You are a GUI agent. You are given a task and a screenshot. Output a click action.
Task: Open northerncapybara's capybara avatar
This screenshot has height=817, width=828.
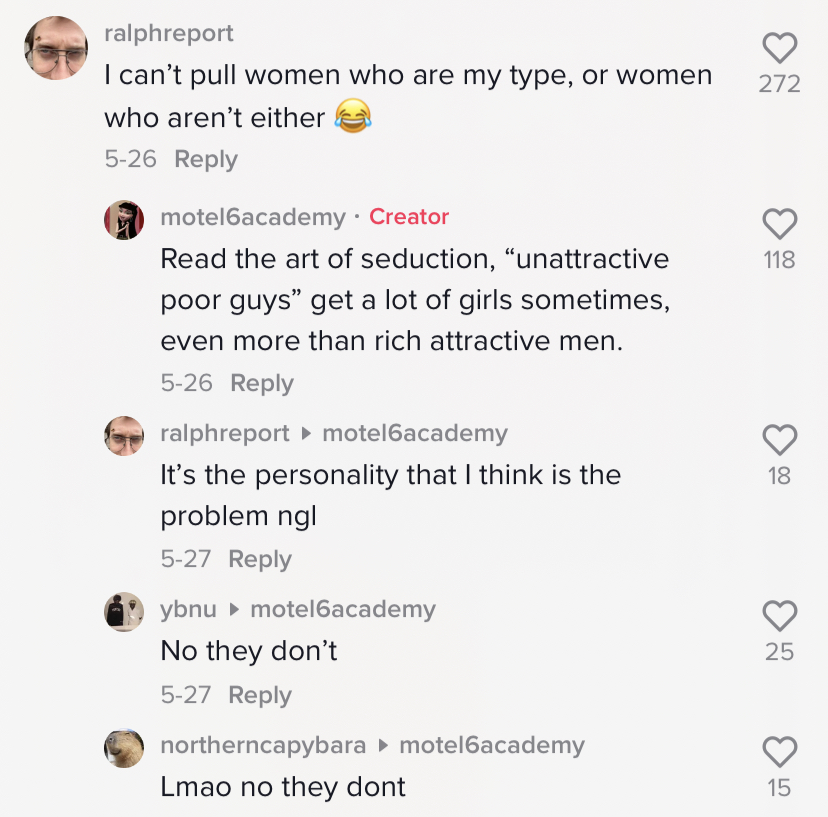[x=124, y=748]
